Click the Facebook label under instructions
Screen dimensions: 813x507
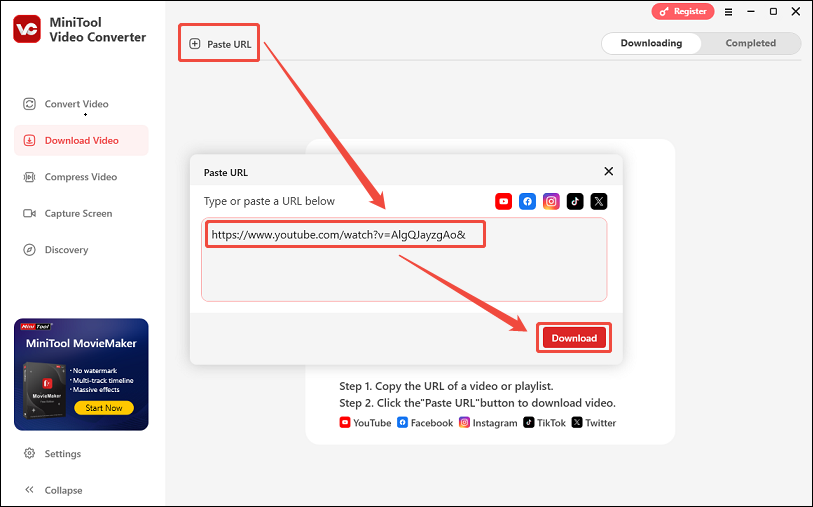click(432, 423)
